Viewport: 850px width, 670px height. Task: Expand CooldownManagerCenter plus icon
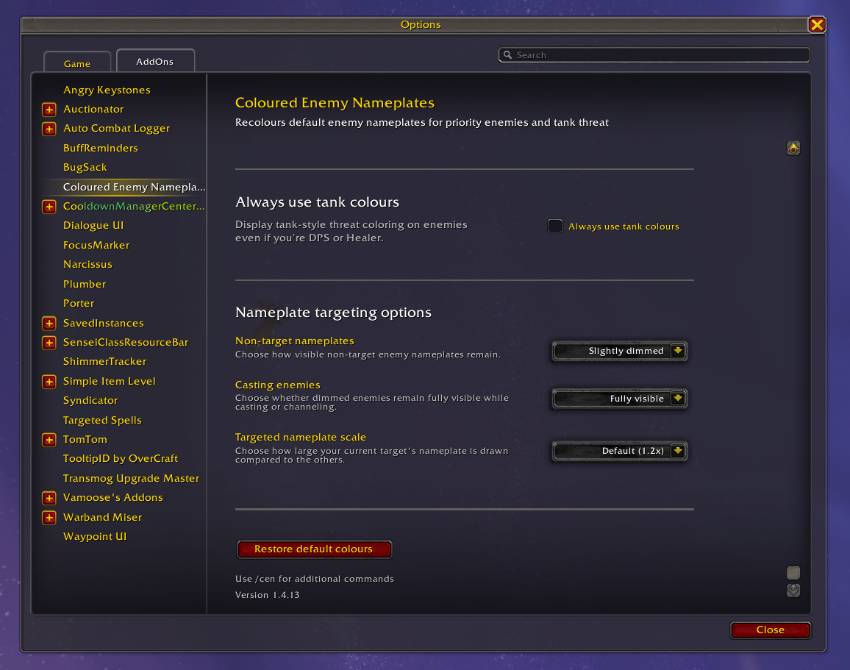(x=49, y=207)
